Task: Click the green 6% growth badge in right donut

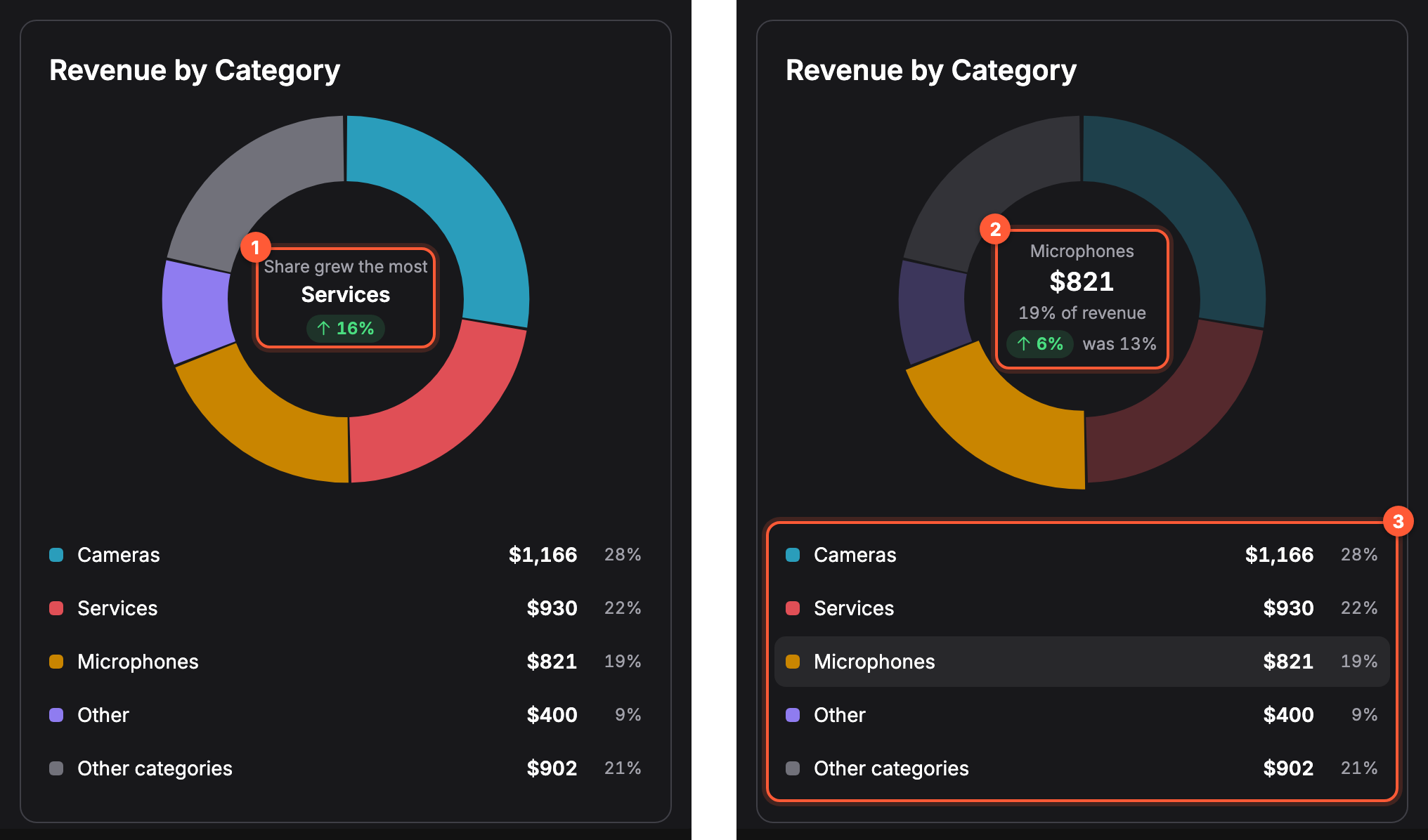Action: tap(1039, 343)
